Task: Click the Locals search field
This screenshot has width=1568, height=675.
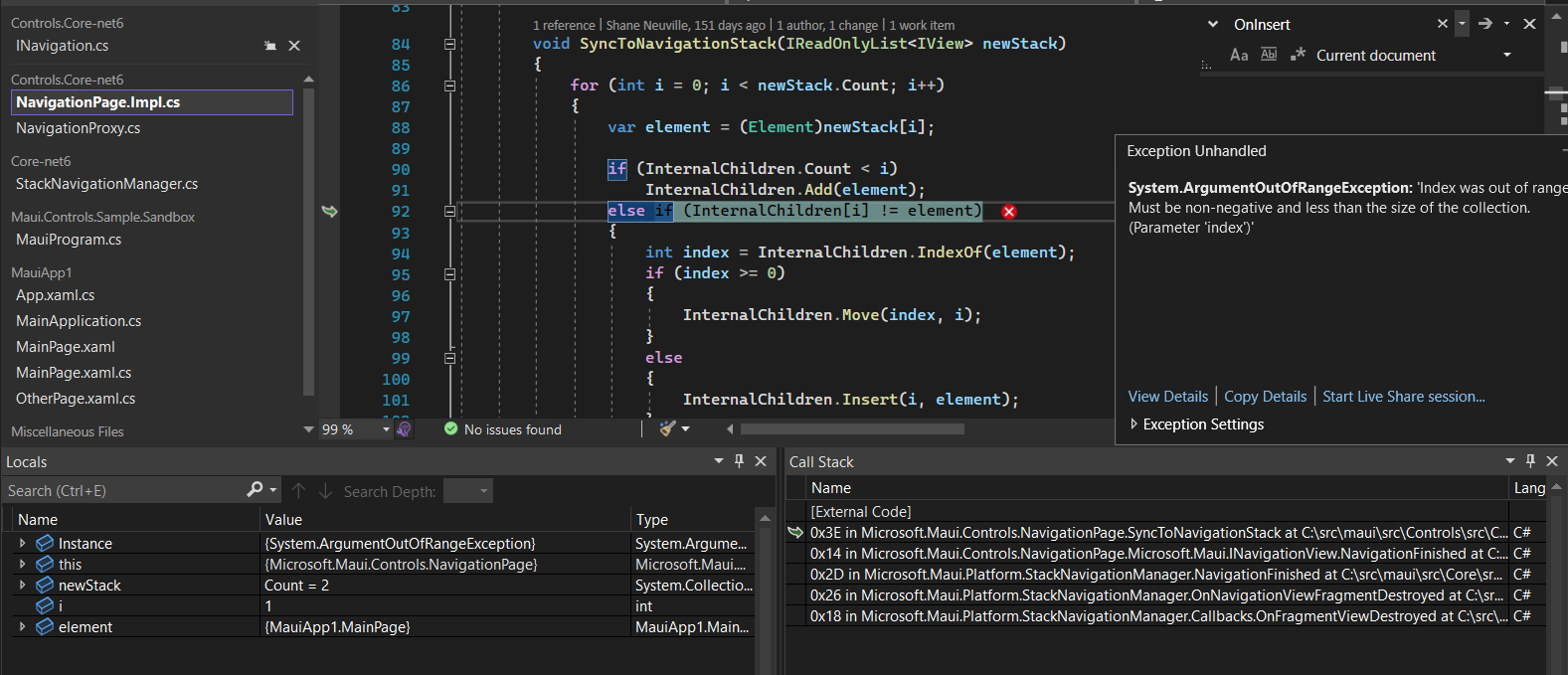Action: (x=123, y=491)
